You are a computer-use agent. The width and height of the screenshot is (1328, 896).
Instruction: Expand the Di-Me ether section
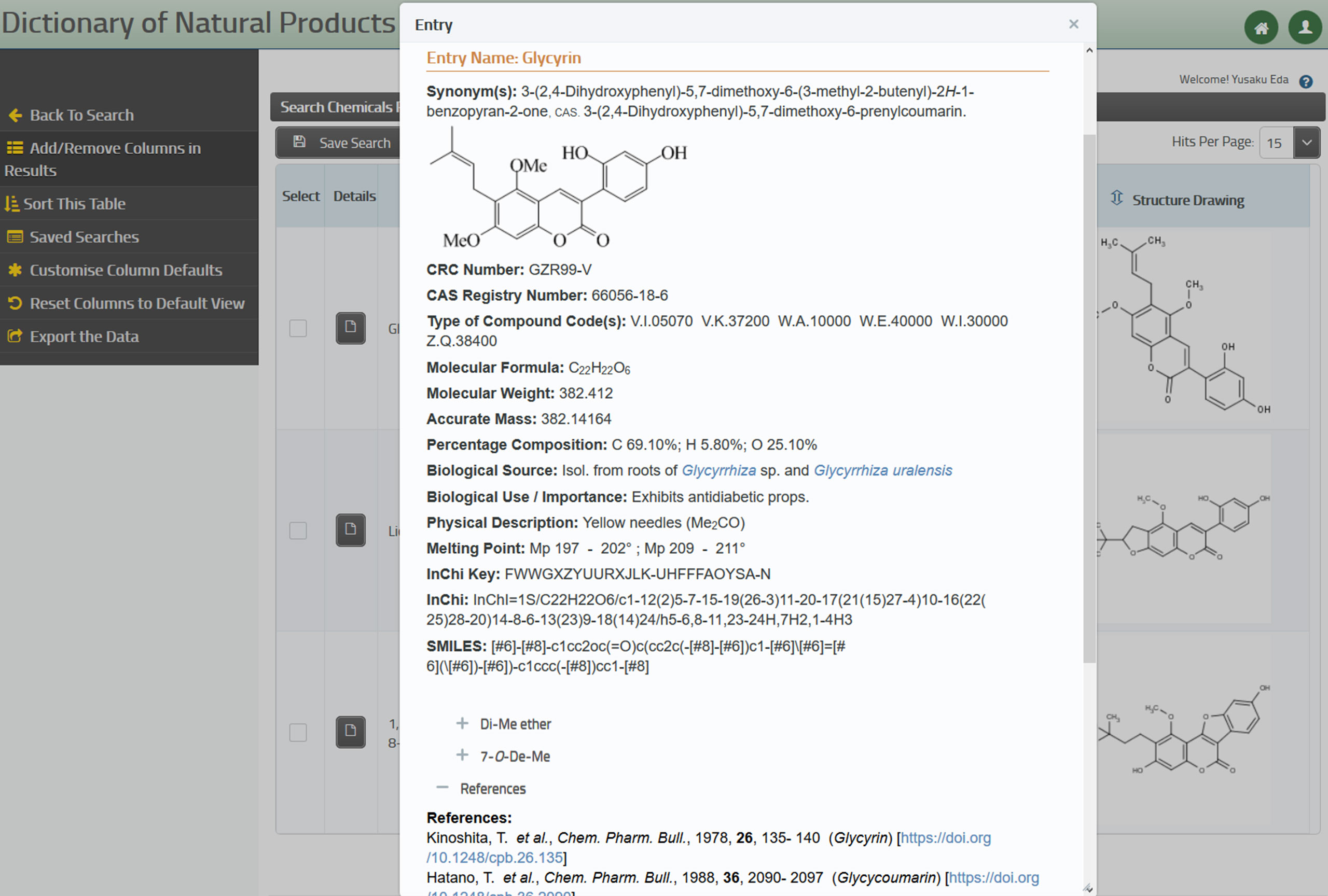[x=462, y=723]
